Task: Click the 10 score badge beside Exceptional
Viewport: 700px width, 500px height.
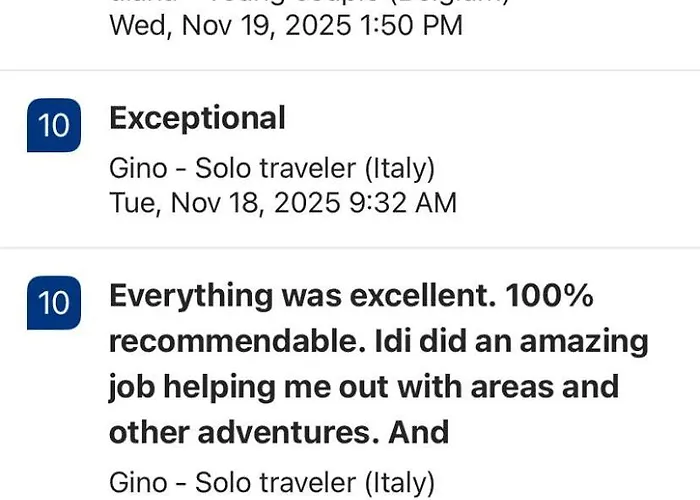Action: (54, 125)
